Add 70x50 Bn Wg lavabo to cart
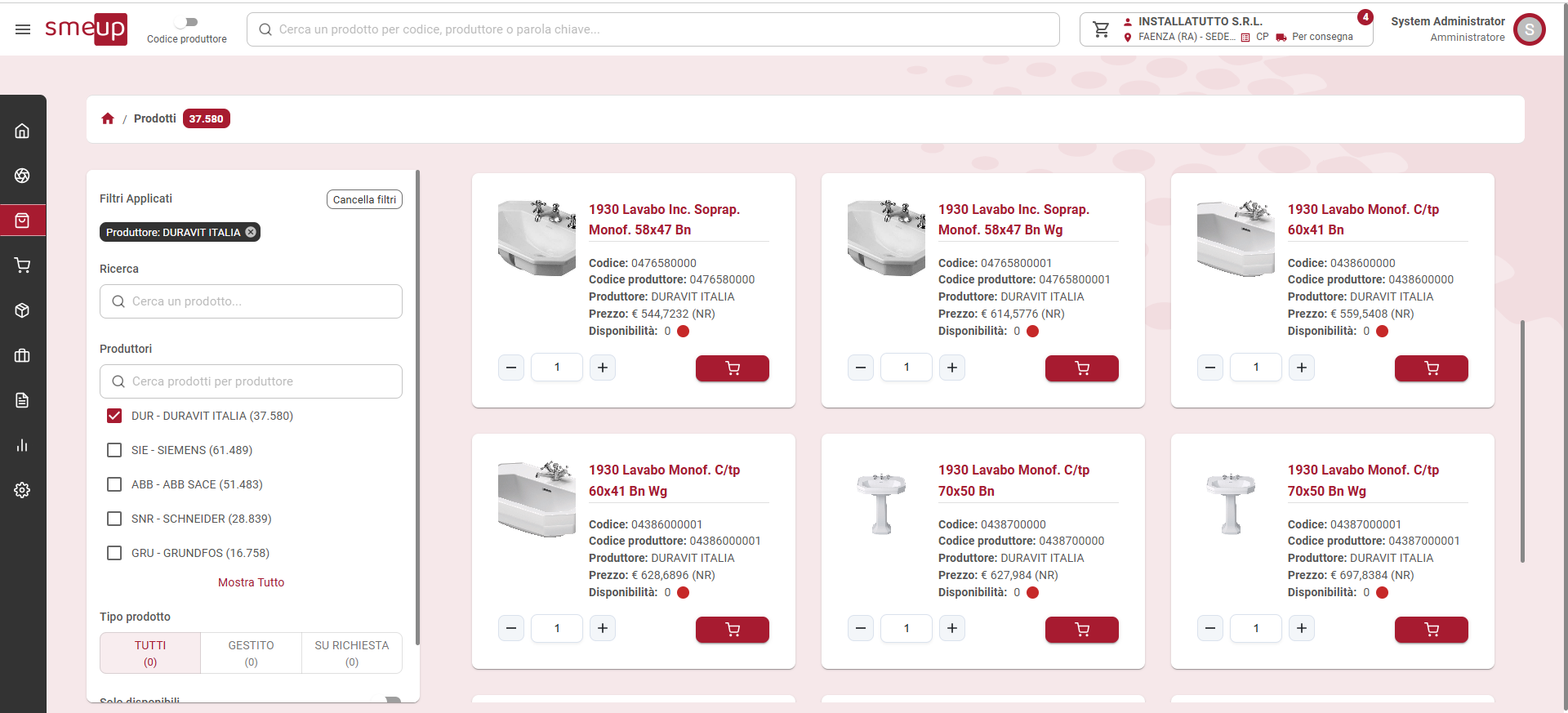 click(1432, 630)
